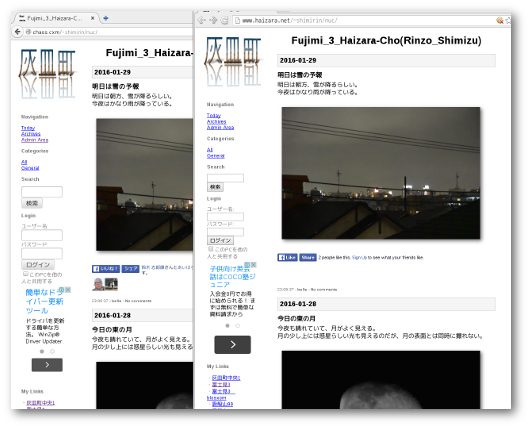
Task: Click username field in left window
Action: tap(42, 235)
